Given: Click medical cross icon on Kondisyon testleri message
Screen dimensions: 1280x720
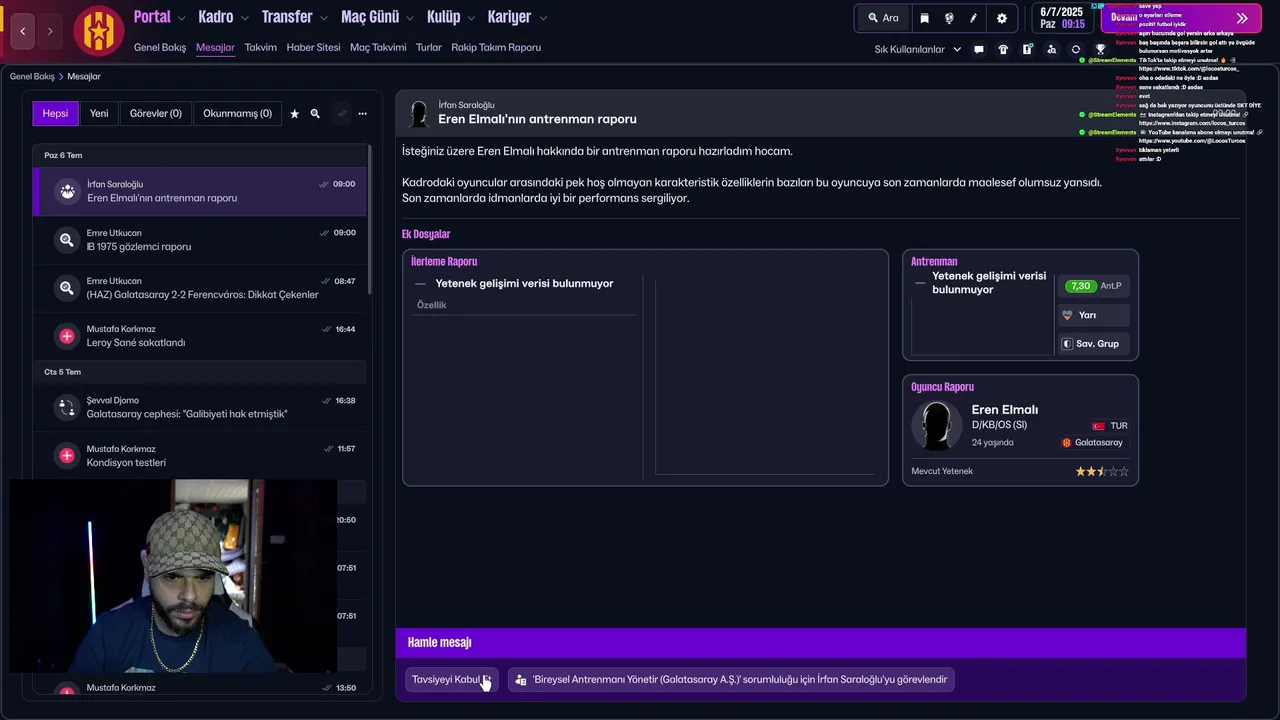Looking at the screenshot, I should click(67, 456).
